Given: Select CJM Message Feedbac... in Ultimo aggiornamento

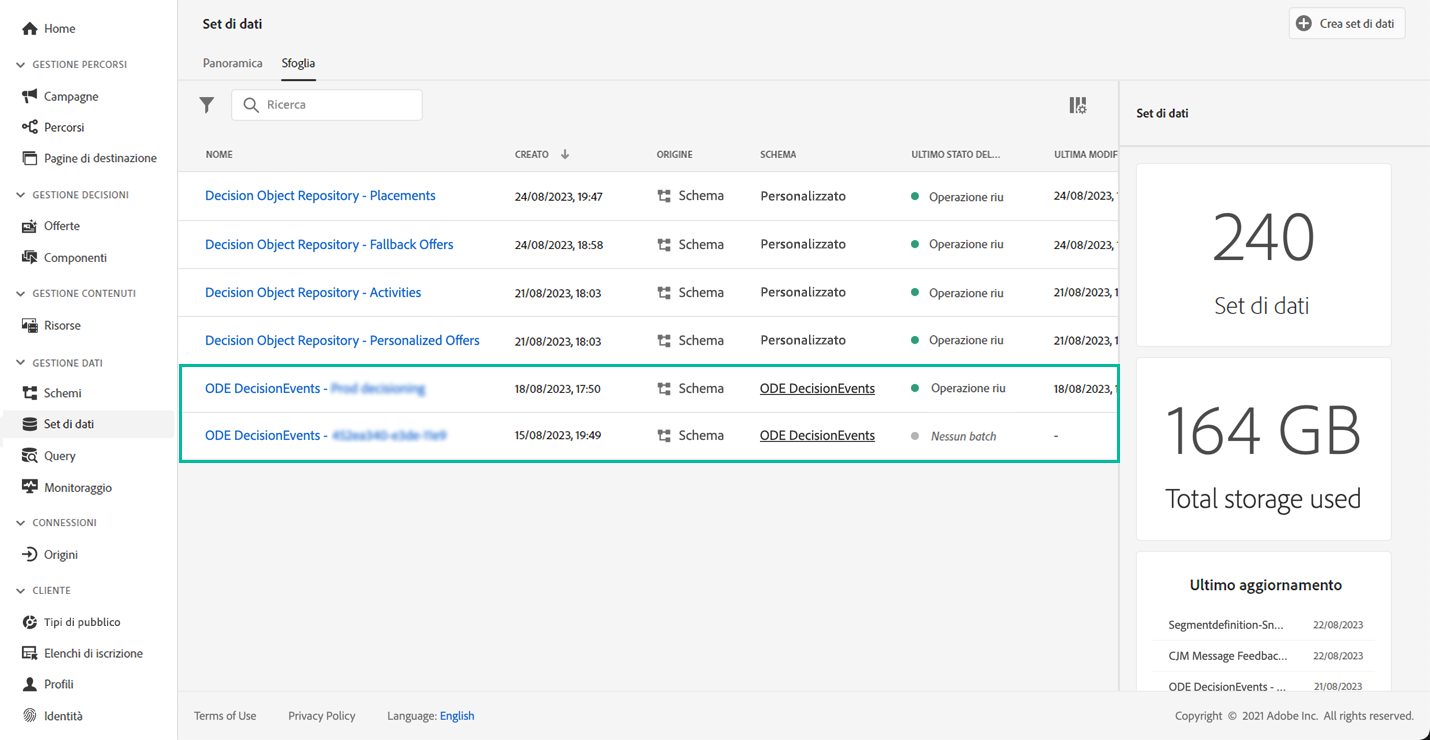Looking at the screenshot, I should (x=1228, y=656).
